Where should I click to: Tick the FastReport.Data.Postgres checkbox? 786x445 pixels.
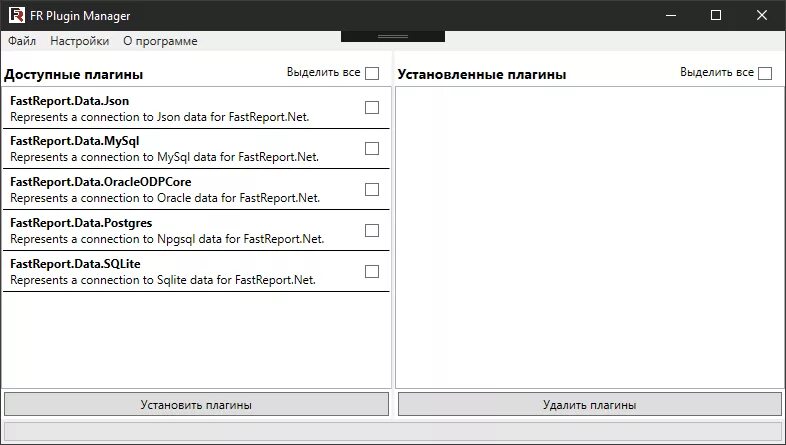(372, 231)
